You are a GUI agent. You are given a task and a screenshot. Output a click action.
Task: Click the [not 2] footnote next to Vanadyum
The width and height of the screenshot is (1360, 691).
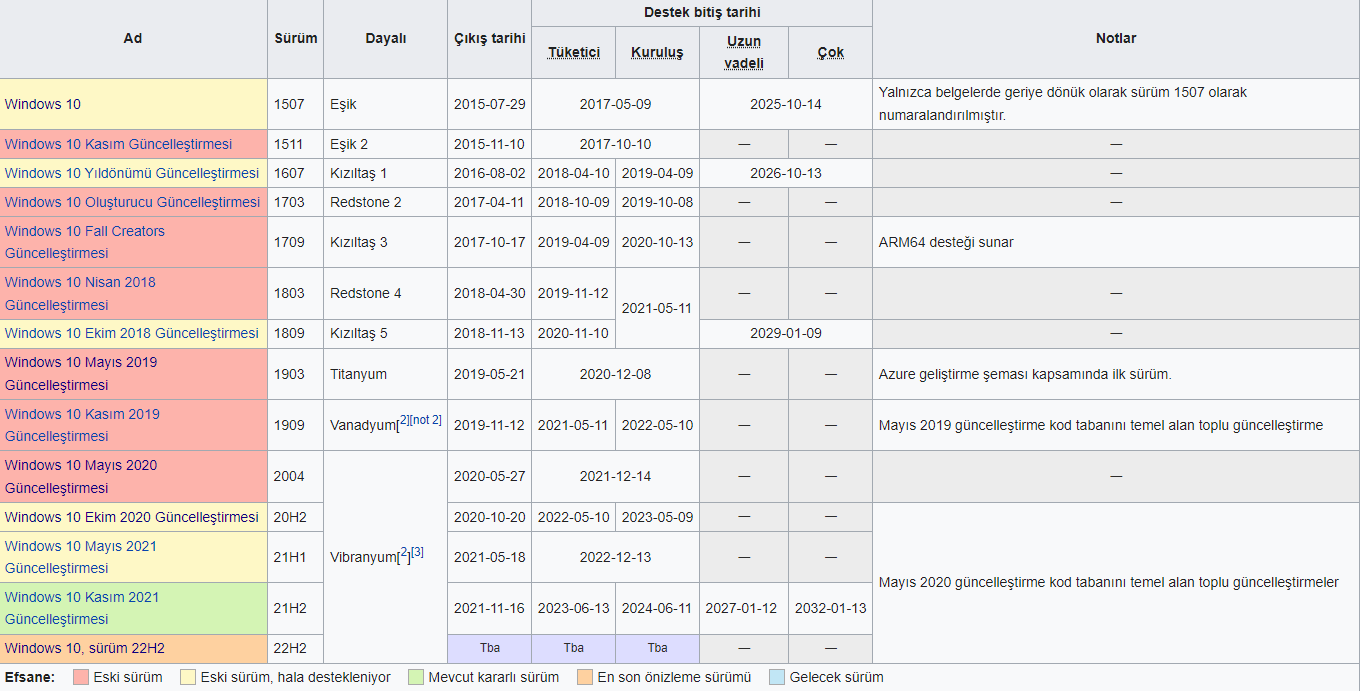click(426, 420)
